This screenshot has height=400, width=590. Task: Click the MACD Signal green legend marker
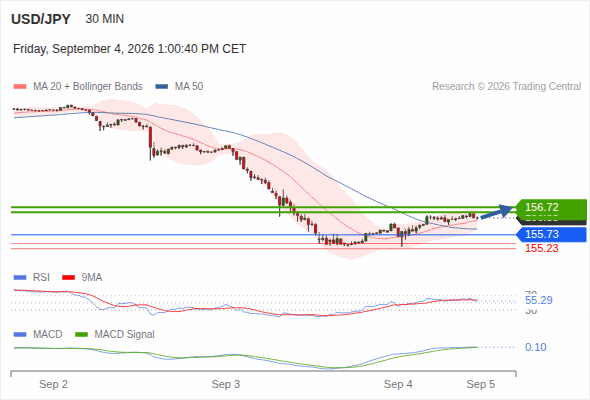click(81, 335)
